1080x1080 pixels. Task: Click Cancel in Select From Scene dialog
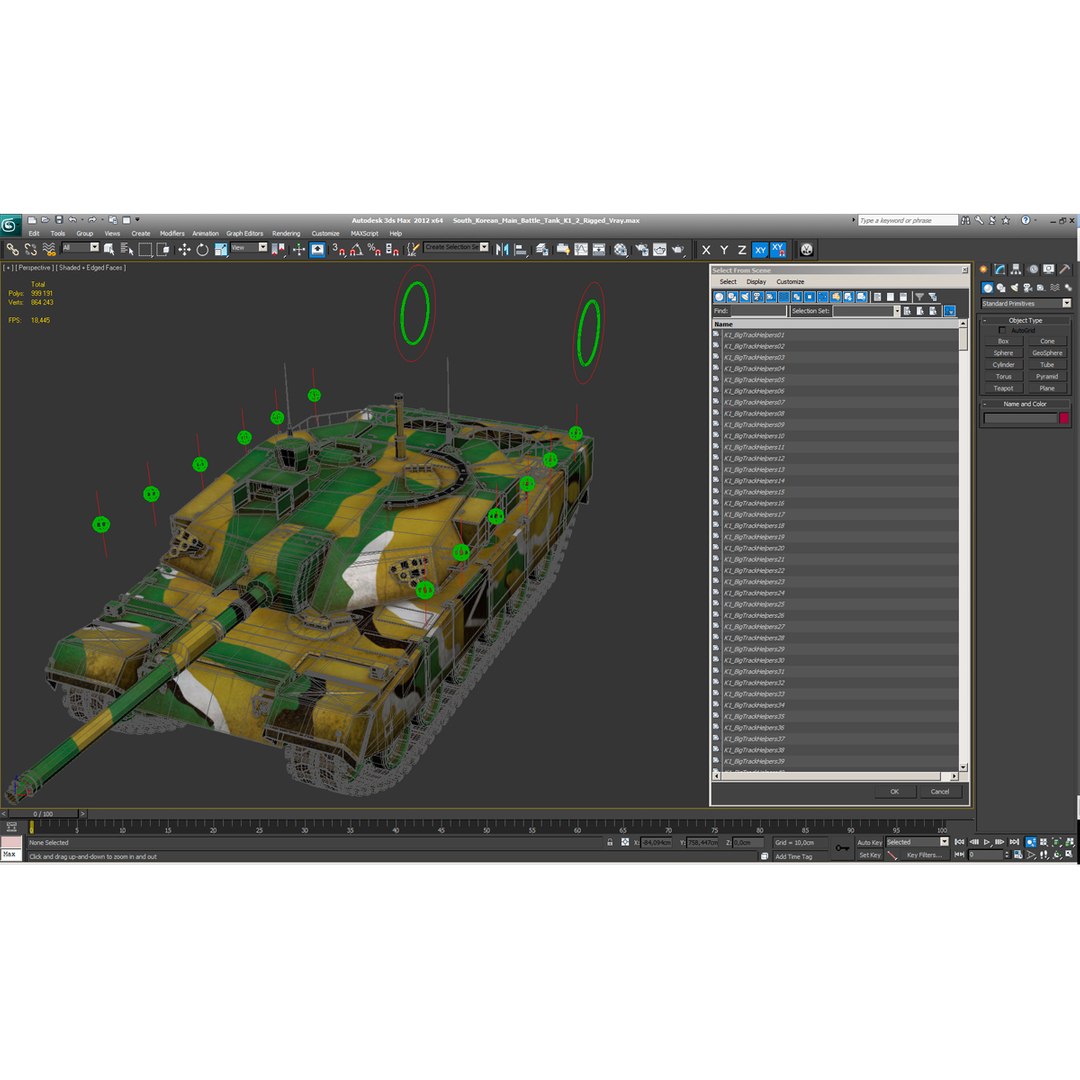coord(939,791)
